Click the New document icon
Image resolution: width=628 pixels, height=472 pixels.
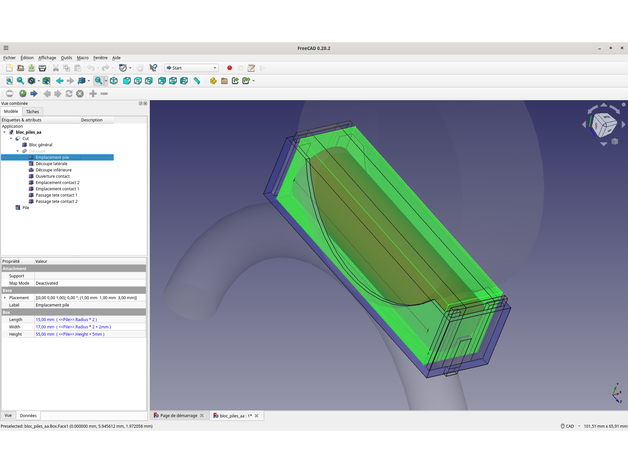(x=9, y=68)
